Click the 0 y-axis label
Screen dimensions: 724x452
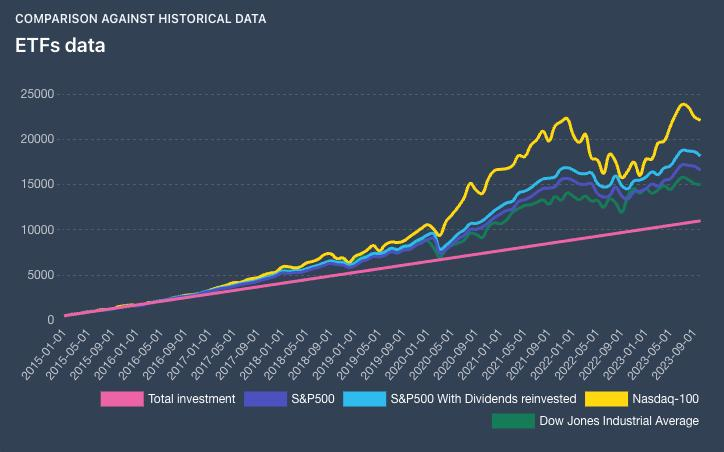coord(51,320)
